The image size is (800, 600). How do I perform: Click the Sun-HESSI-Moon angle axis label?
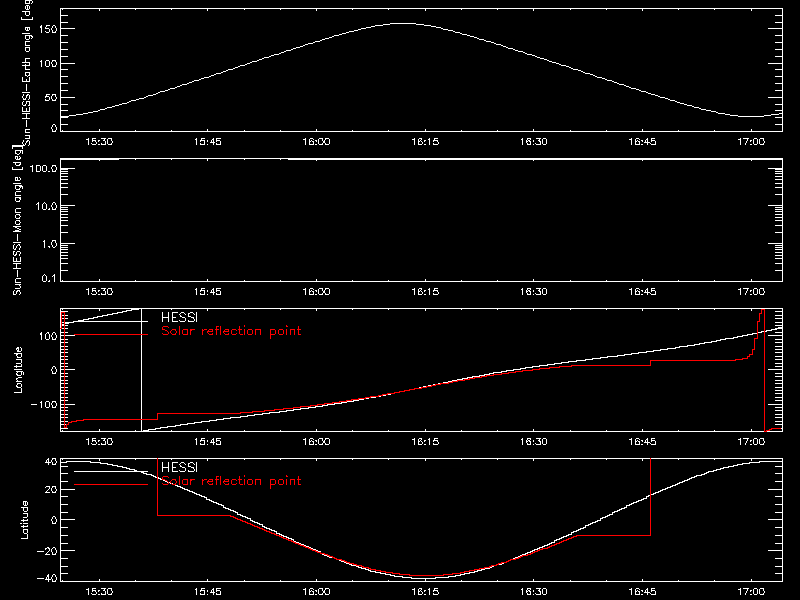[x=18, y=220]
